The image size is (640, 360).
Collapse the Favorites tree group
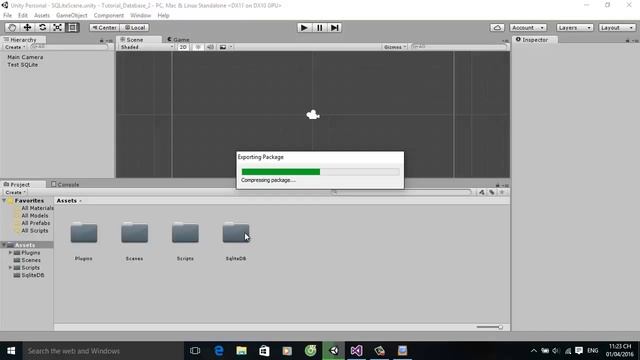[x=4, y=201]
